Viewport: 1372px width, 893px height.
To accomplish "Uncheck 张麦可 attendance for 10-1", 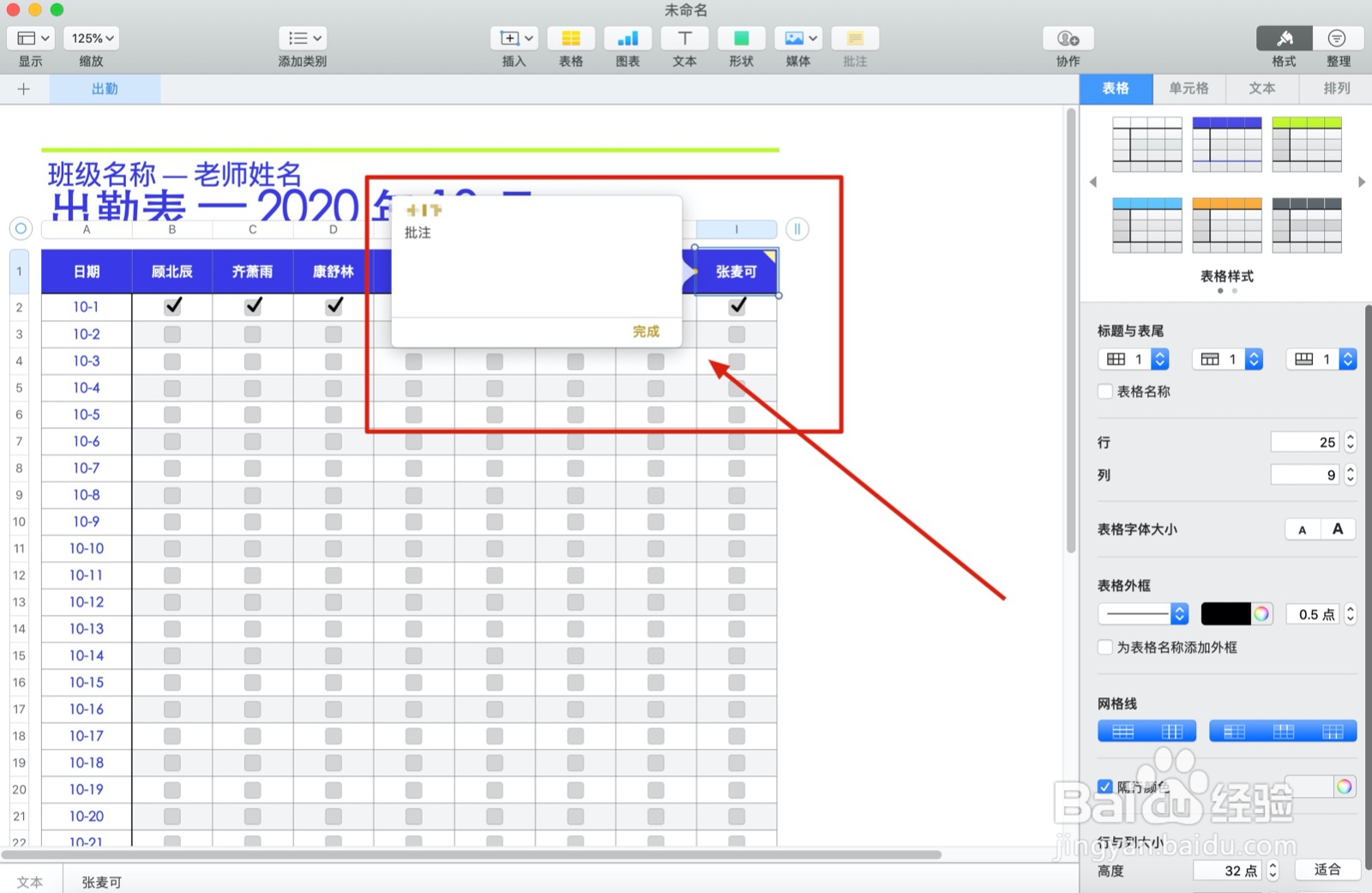I will (x=737, y=306).
